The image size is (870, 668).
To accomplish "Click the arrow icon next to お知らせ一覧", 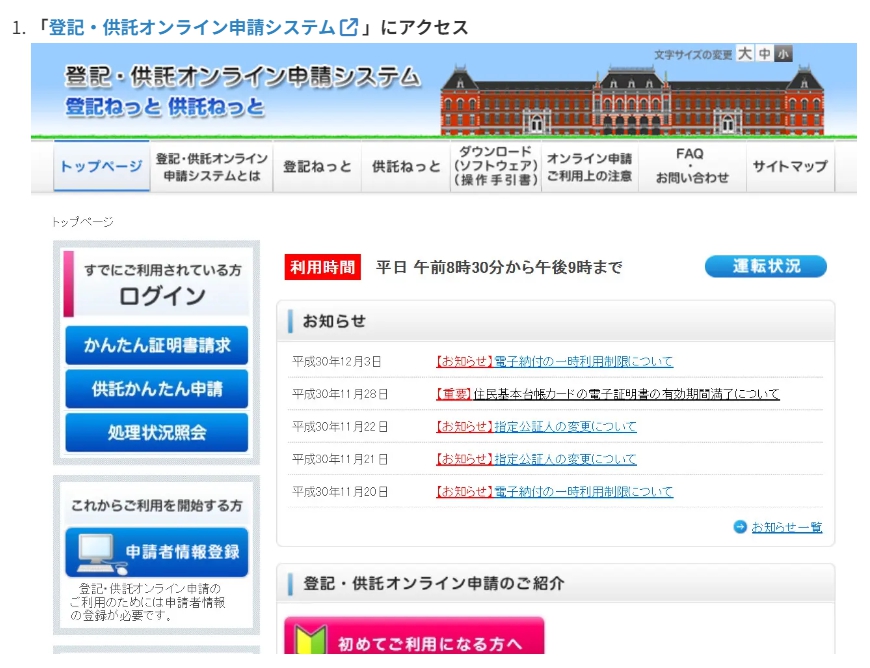I will pyautogui.click(x=740, y=527).
